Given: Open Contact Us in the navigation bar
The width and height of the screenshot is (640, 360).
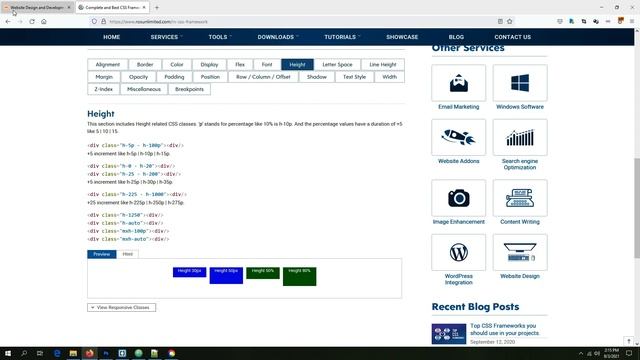Looking at the screenshot, I should click(513, 37).
